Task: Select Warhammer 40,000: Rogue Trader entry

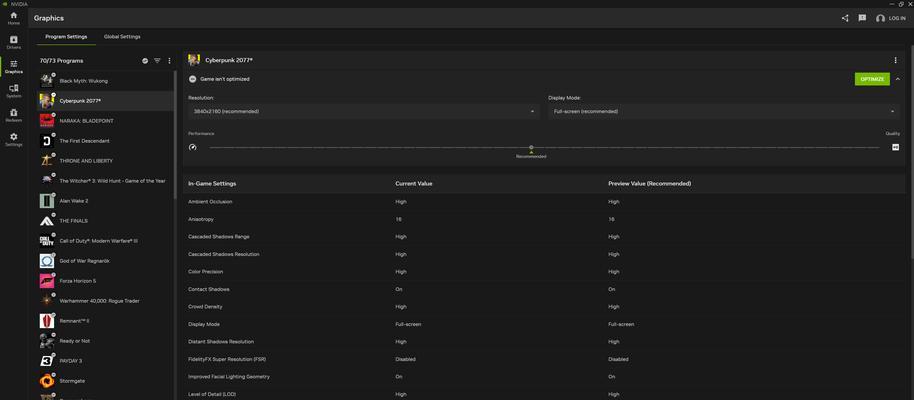Action: tap(106, 301)
